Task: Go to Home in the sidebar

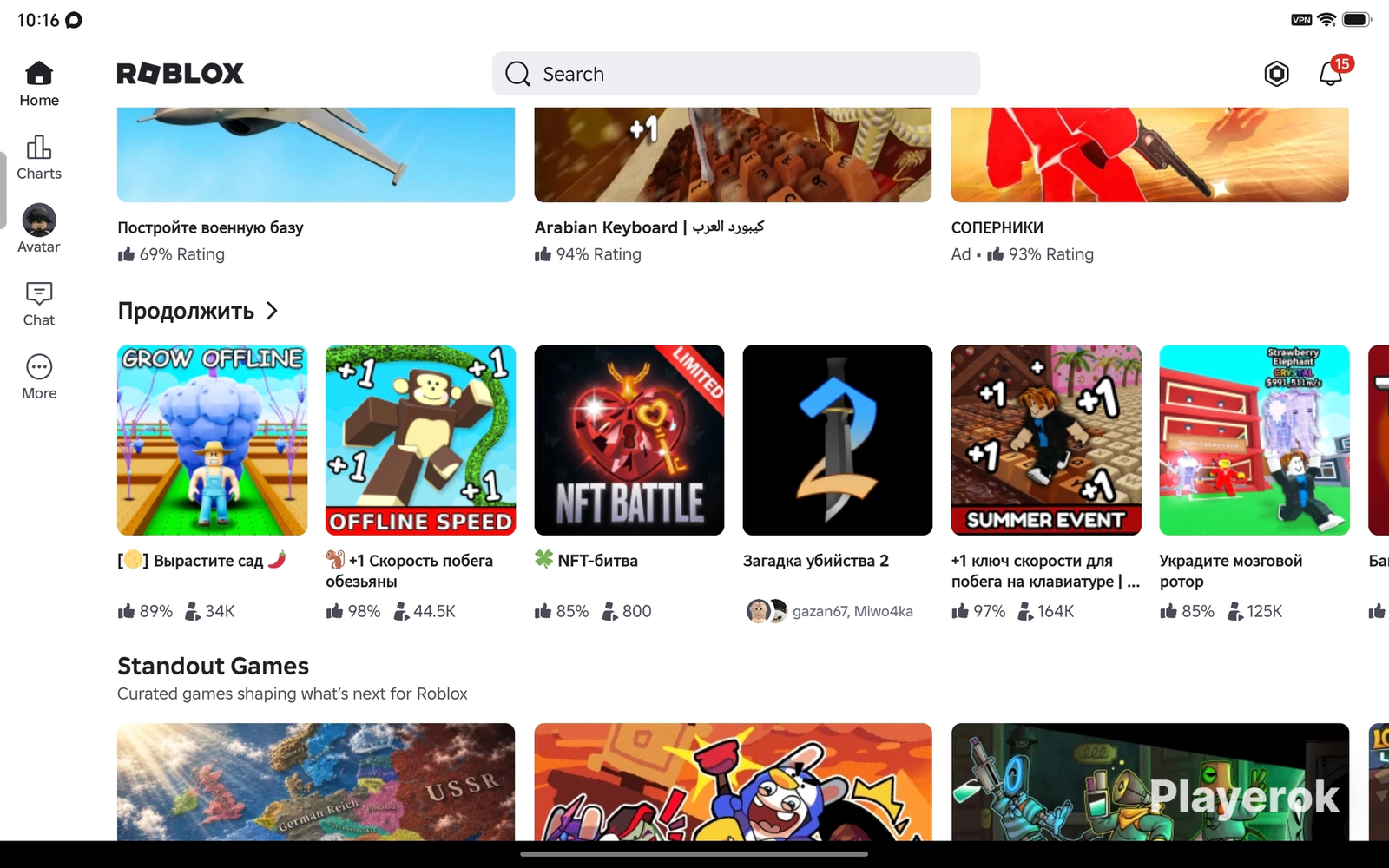Action: pos(39,84)
